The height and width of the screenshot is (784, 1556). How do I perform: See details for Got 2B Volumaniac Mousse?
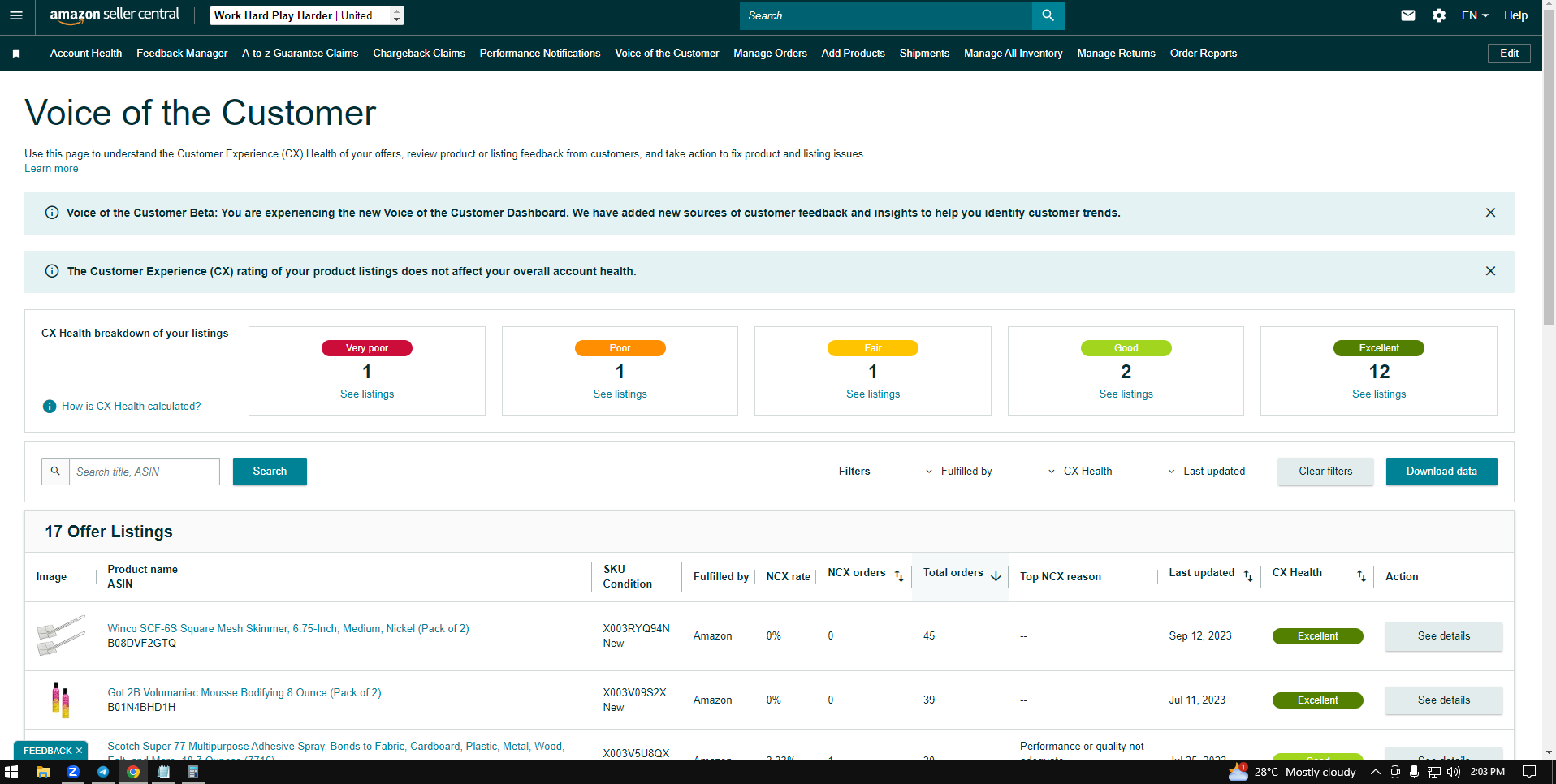[1443, 700]
